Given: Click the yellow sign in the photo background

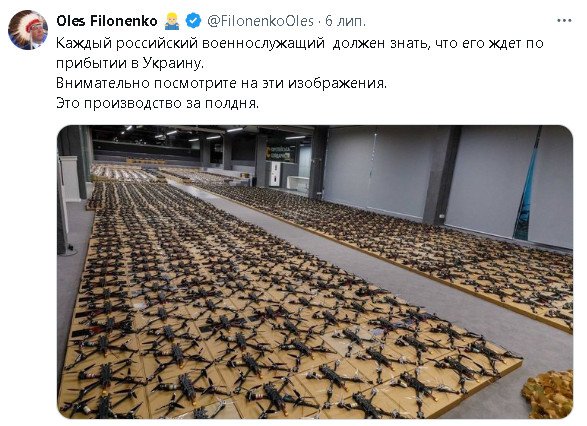Looking at the screenshot, I should (280, 153).
